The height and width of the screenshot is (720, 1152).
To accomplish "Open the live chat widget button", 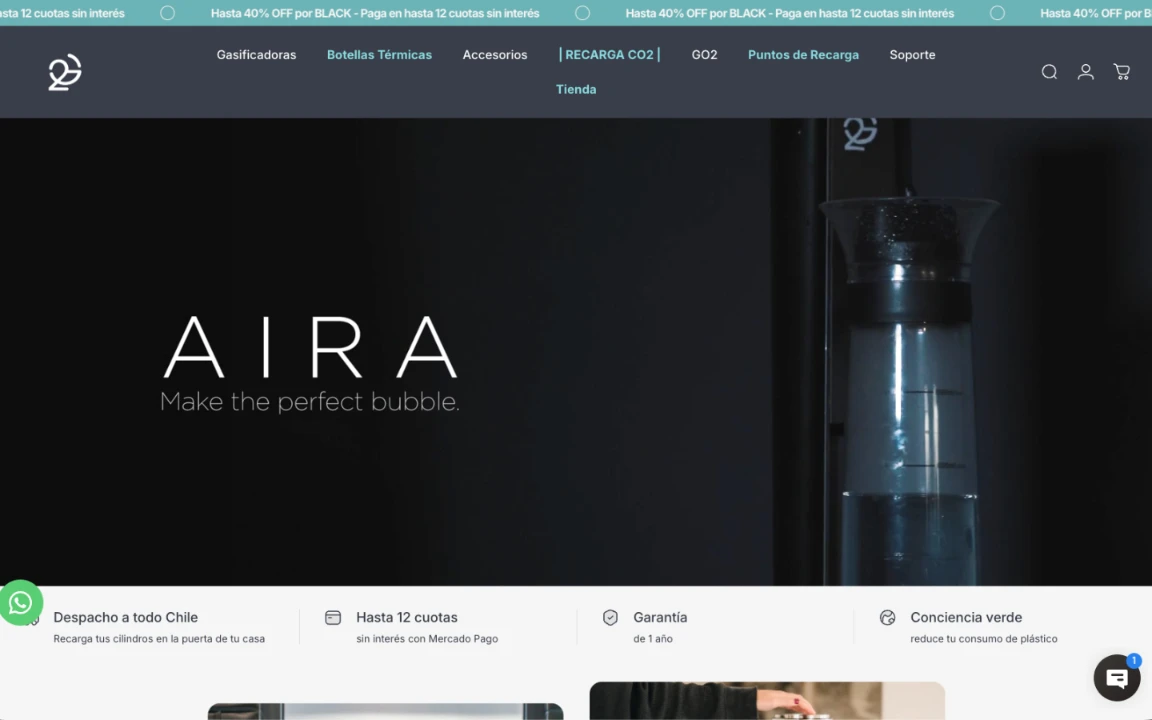I will [x=1117, y=678].
